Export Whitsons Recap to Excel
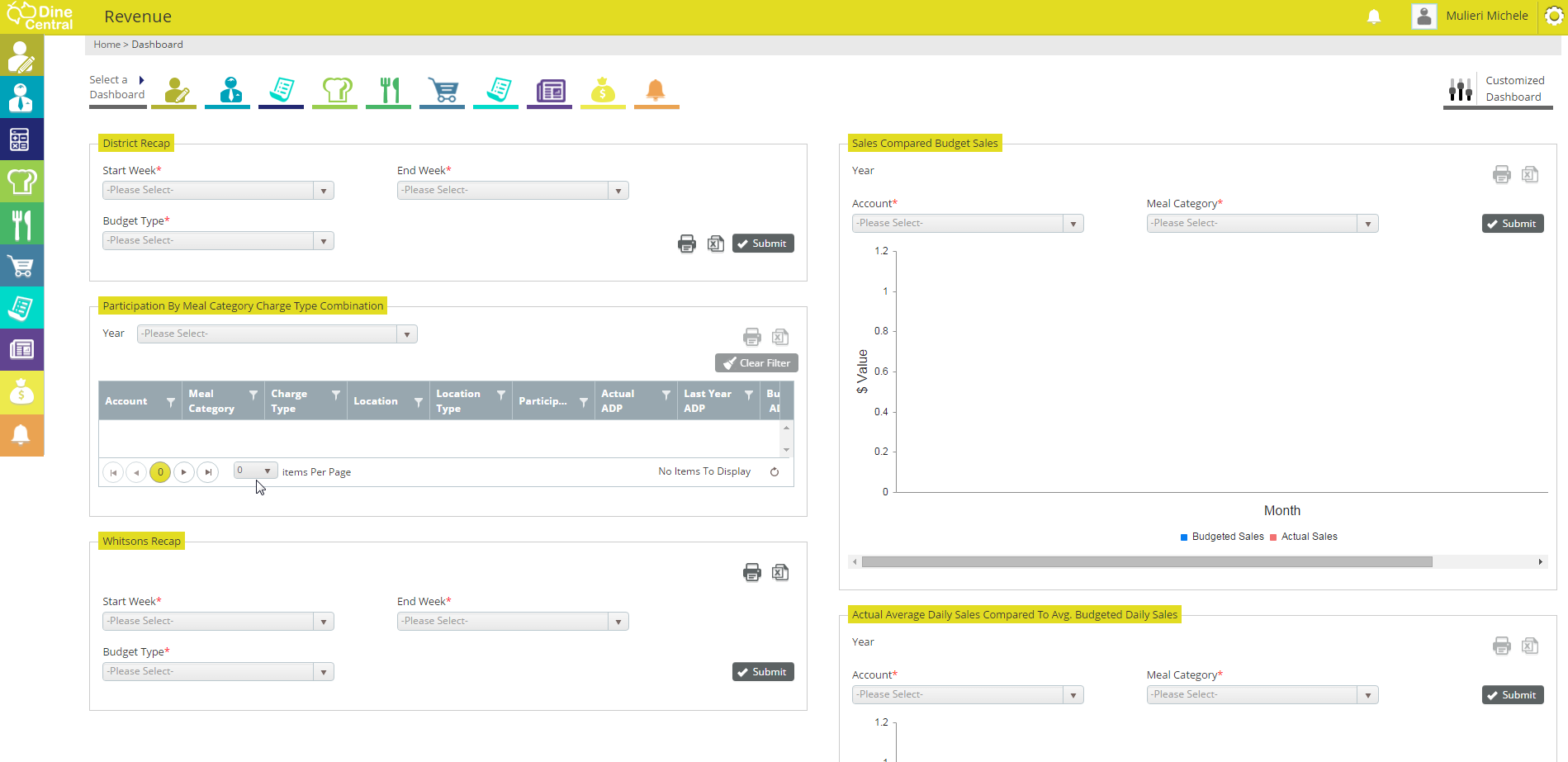 pyautogui.click(x=780, y=572)
